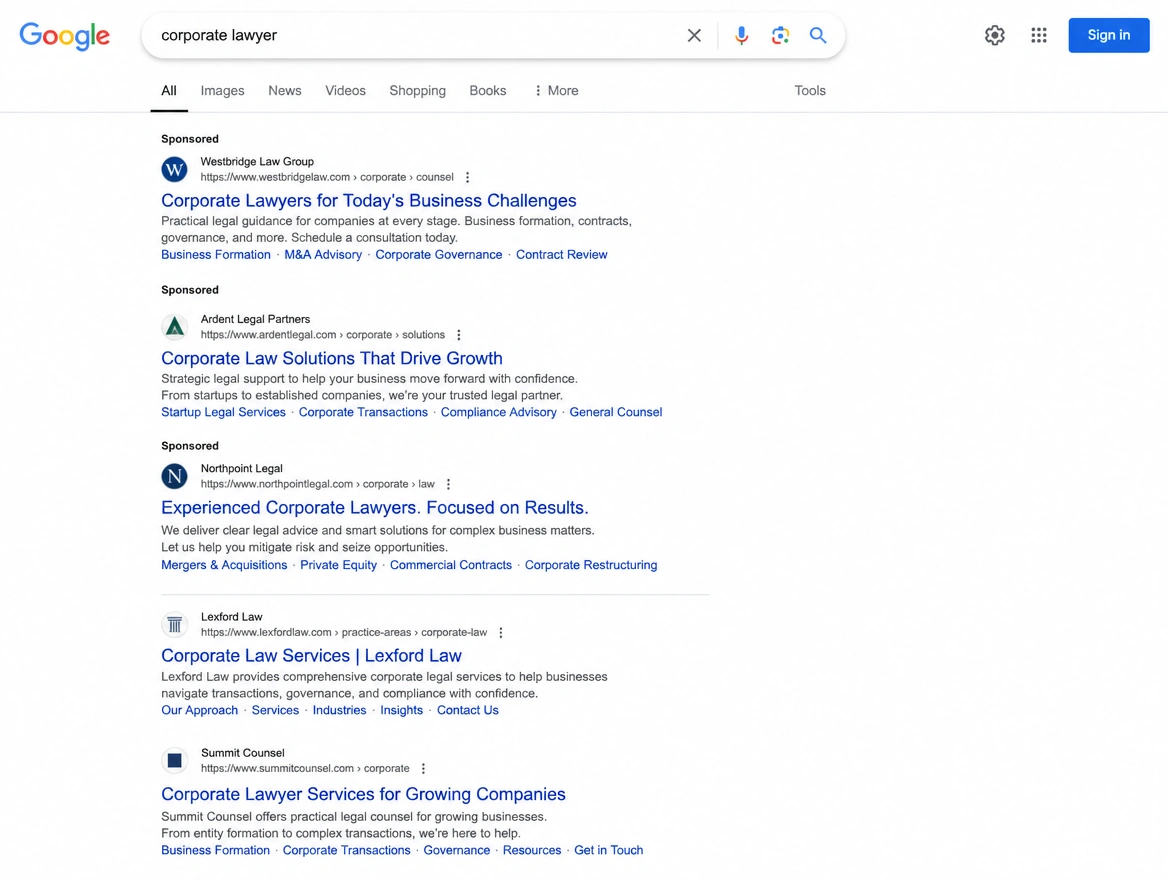
Task: Open the Get in Touch sitelink
Action: (608, 850)
